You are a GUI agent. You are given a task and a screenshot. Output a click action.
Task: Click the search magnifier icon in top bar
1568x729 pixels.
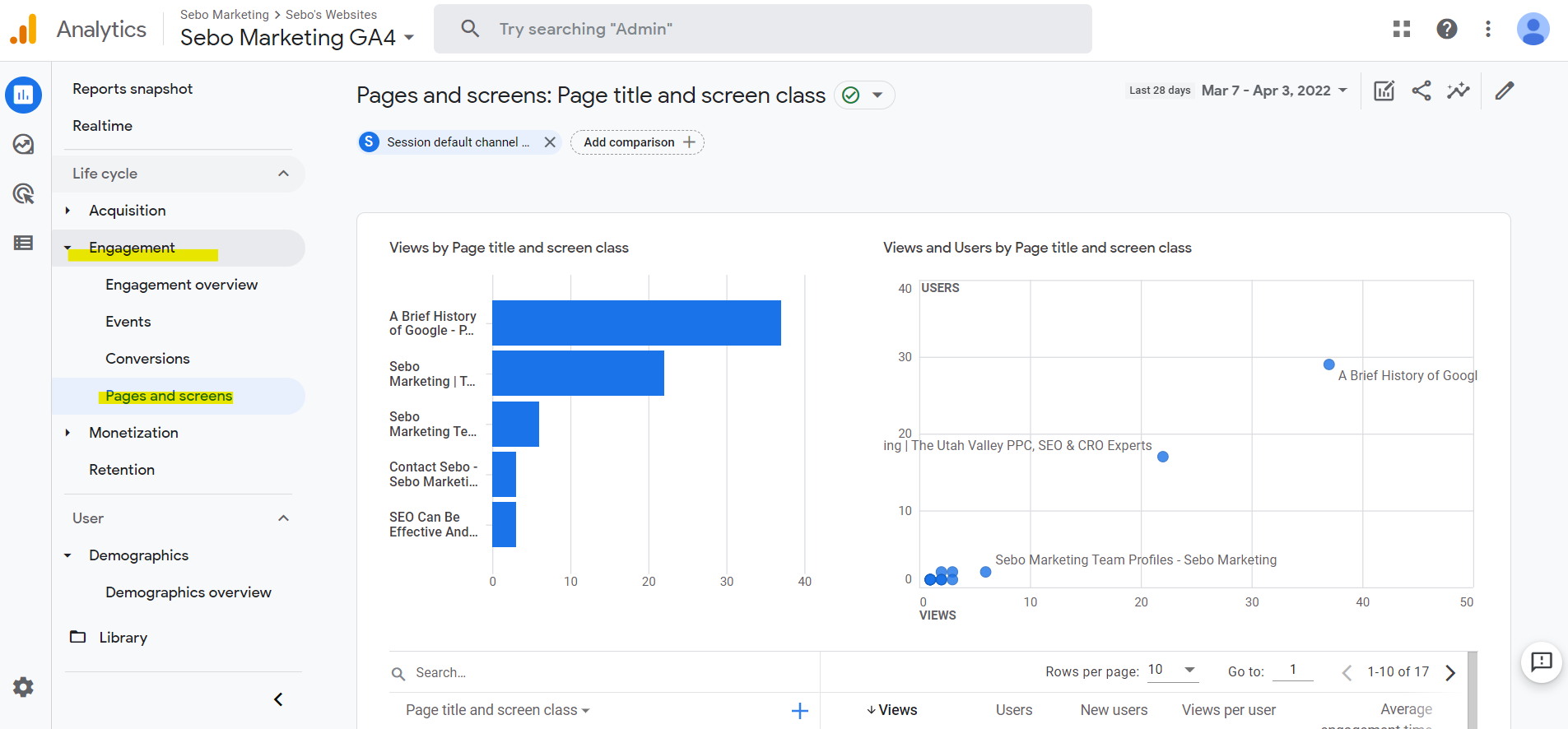(x=470, y=29)
